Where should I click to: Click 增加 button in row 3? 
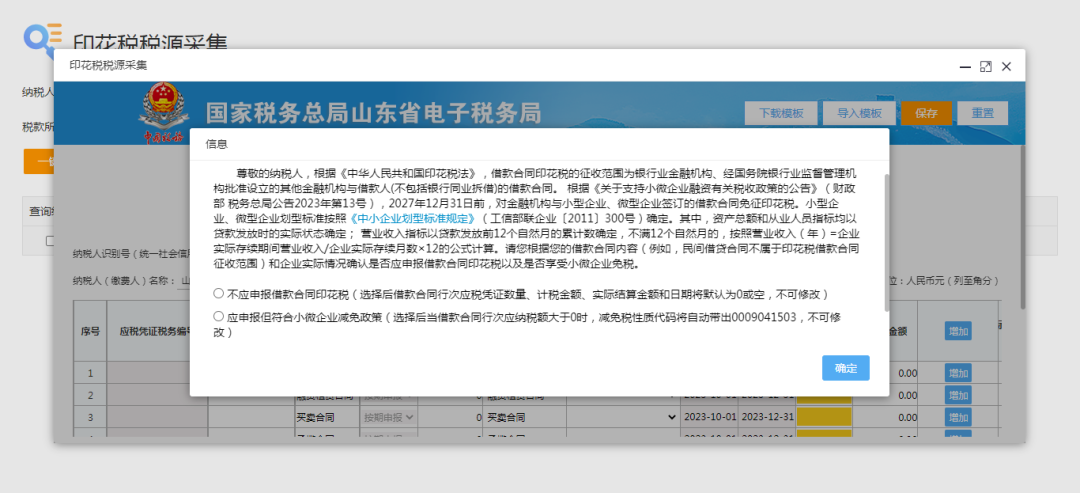pos(957,417)
